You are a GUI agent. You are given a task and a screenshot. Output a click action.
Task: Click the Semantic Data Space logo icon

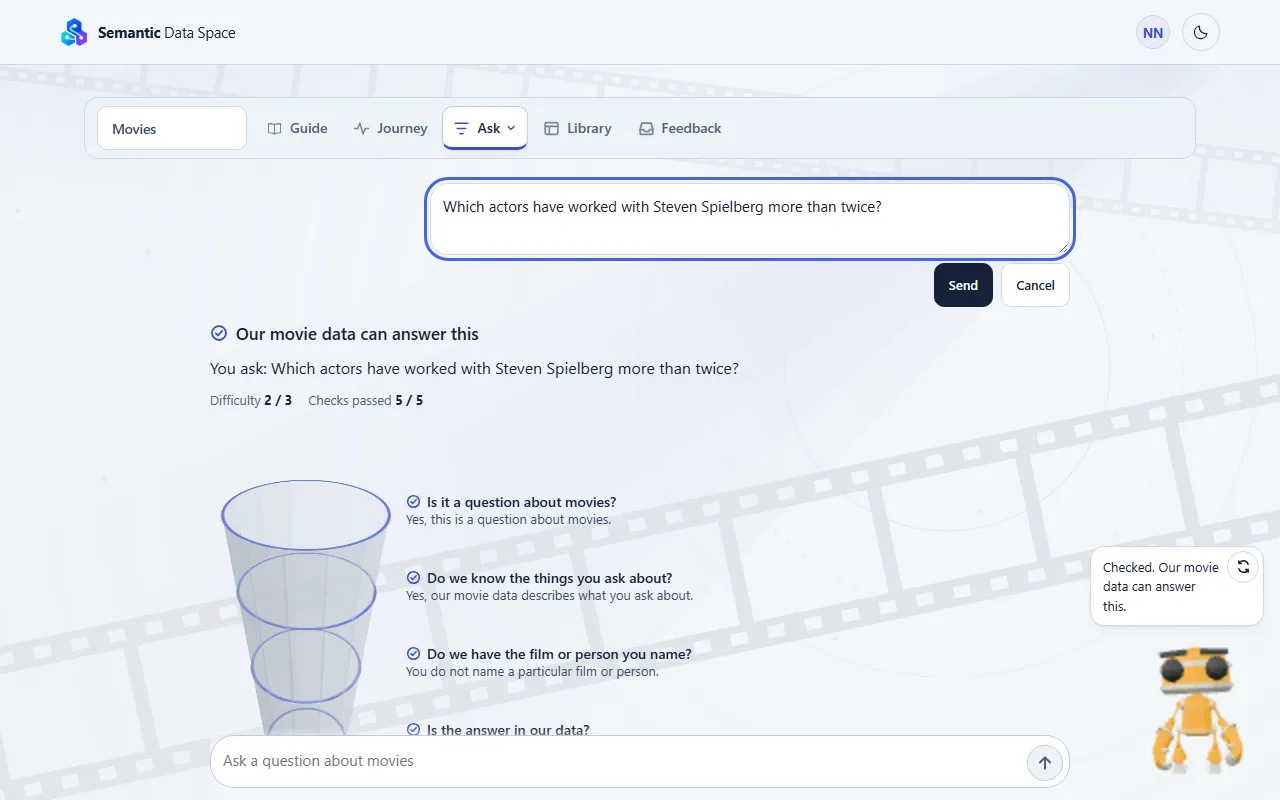point(74,33)
